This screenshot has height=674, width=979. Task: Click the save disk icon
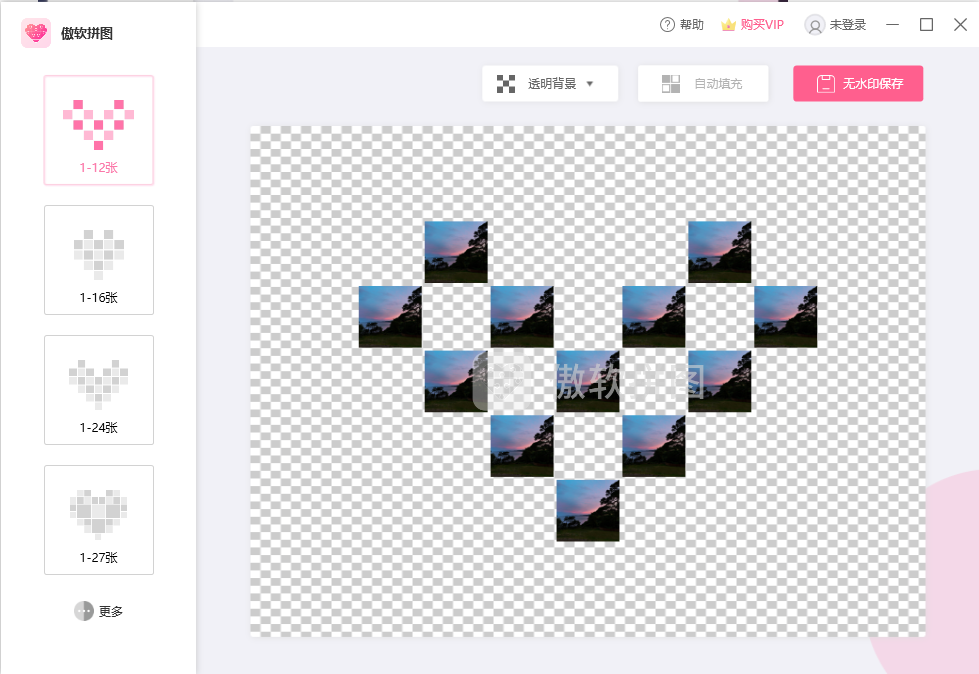[825, 84]
